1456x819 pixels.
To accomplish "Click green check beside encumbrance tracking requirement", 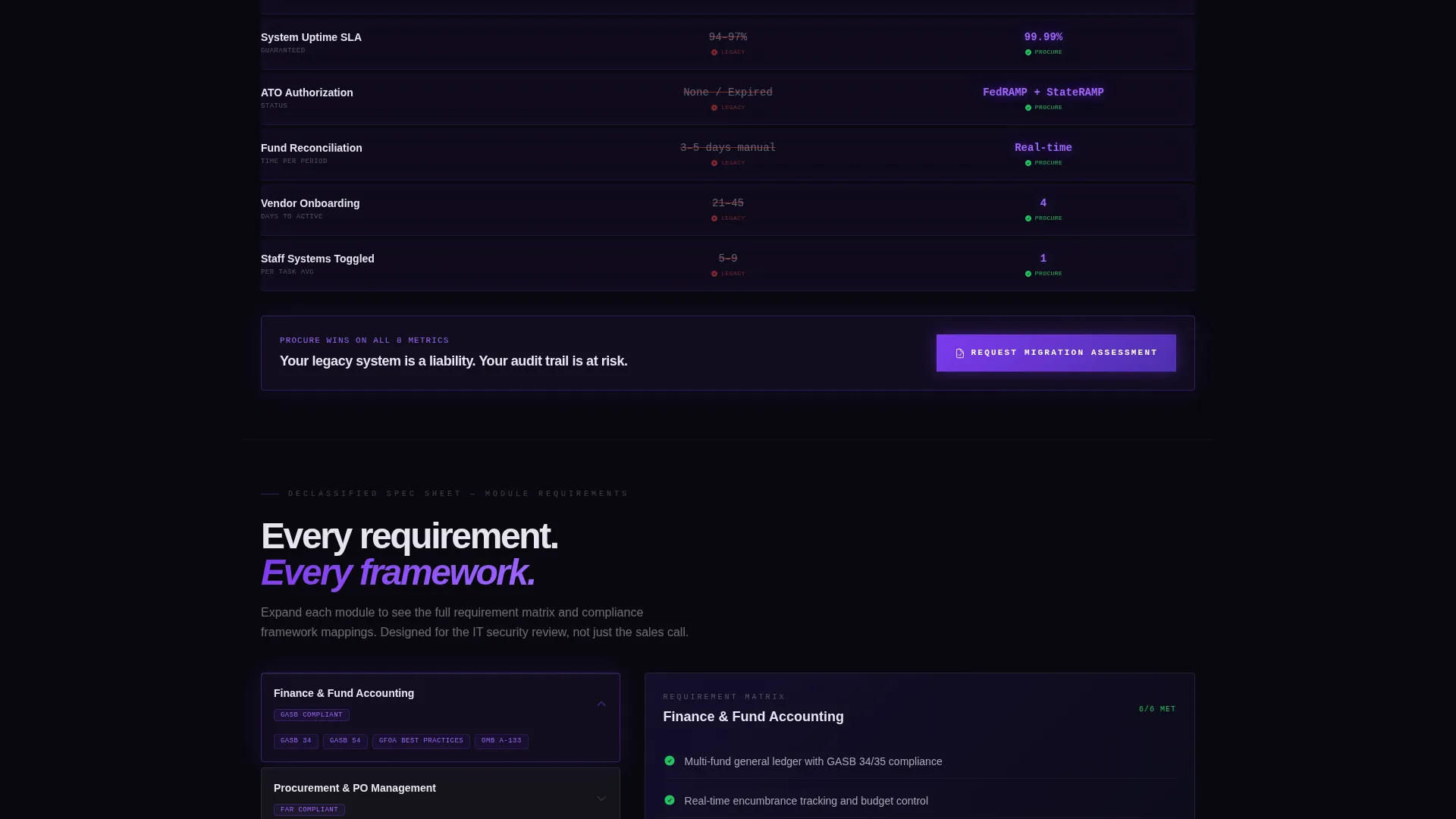I will 670,800.
